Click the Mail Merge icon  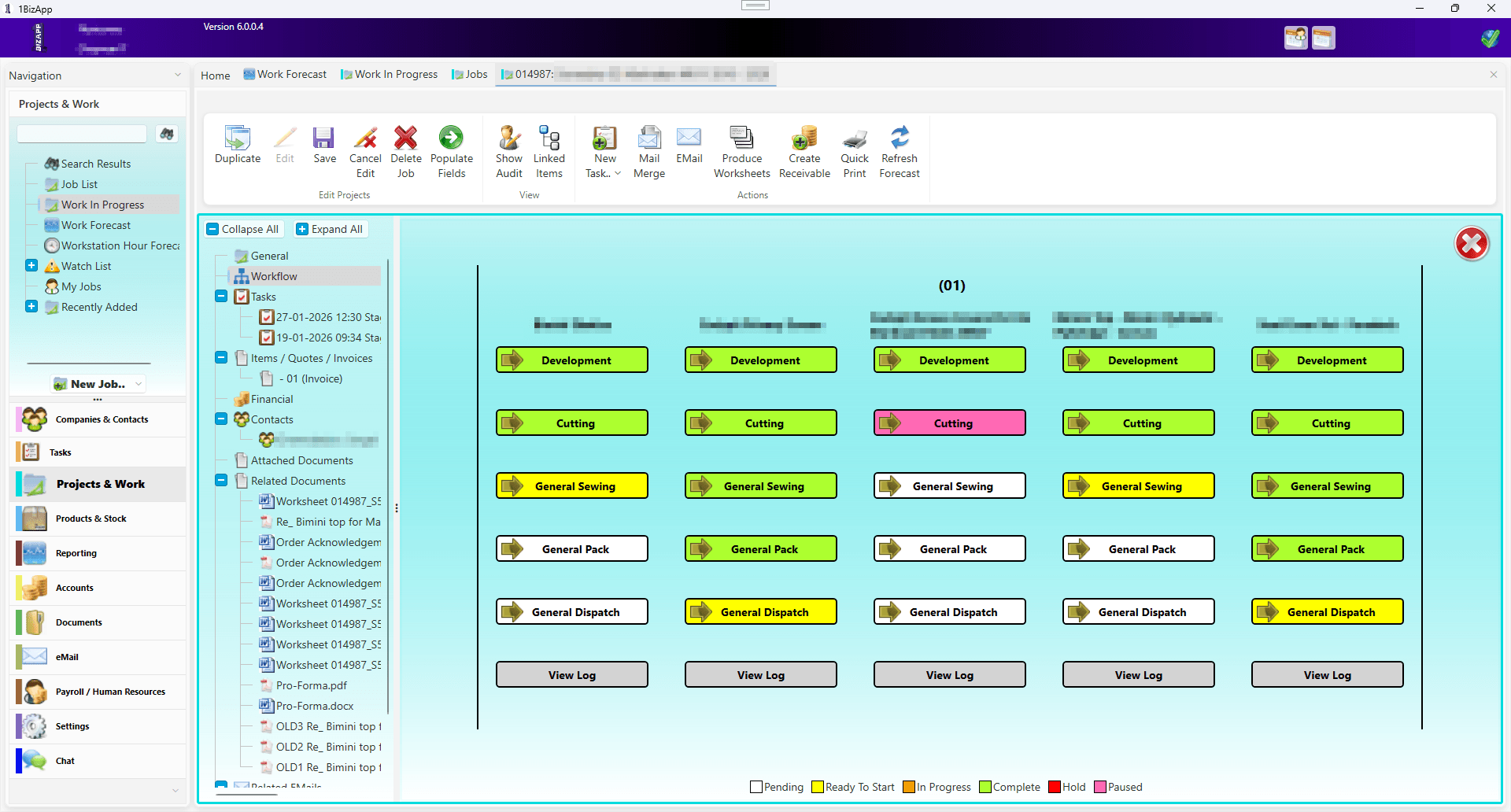[649, 138]
